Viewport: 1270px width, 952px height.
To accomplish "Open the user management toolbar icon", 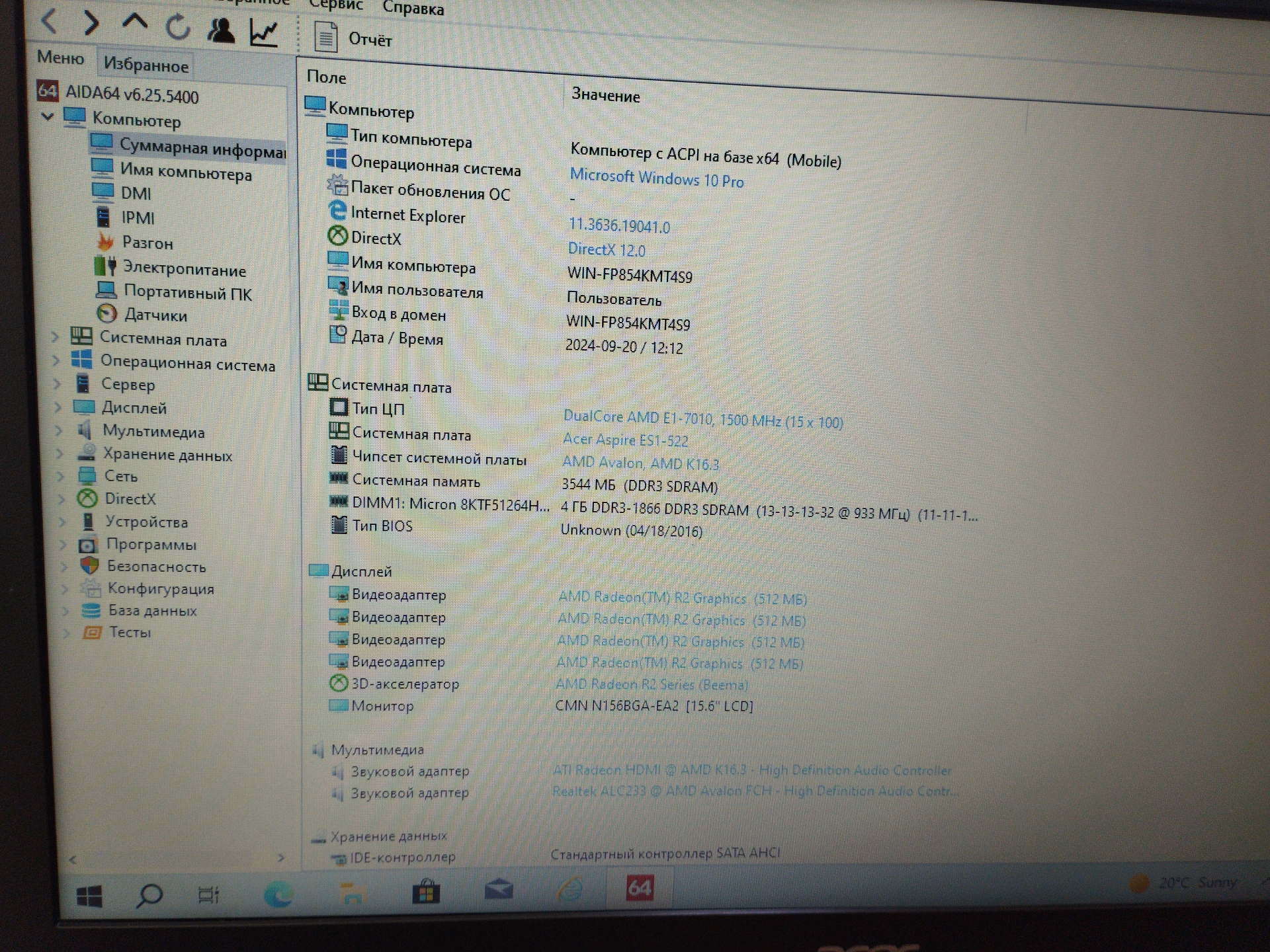I will coord(220,30).
